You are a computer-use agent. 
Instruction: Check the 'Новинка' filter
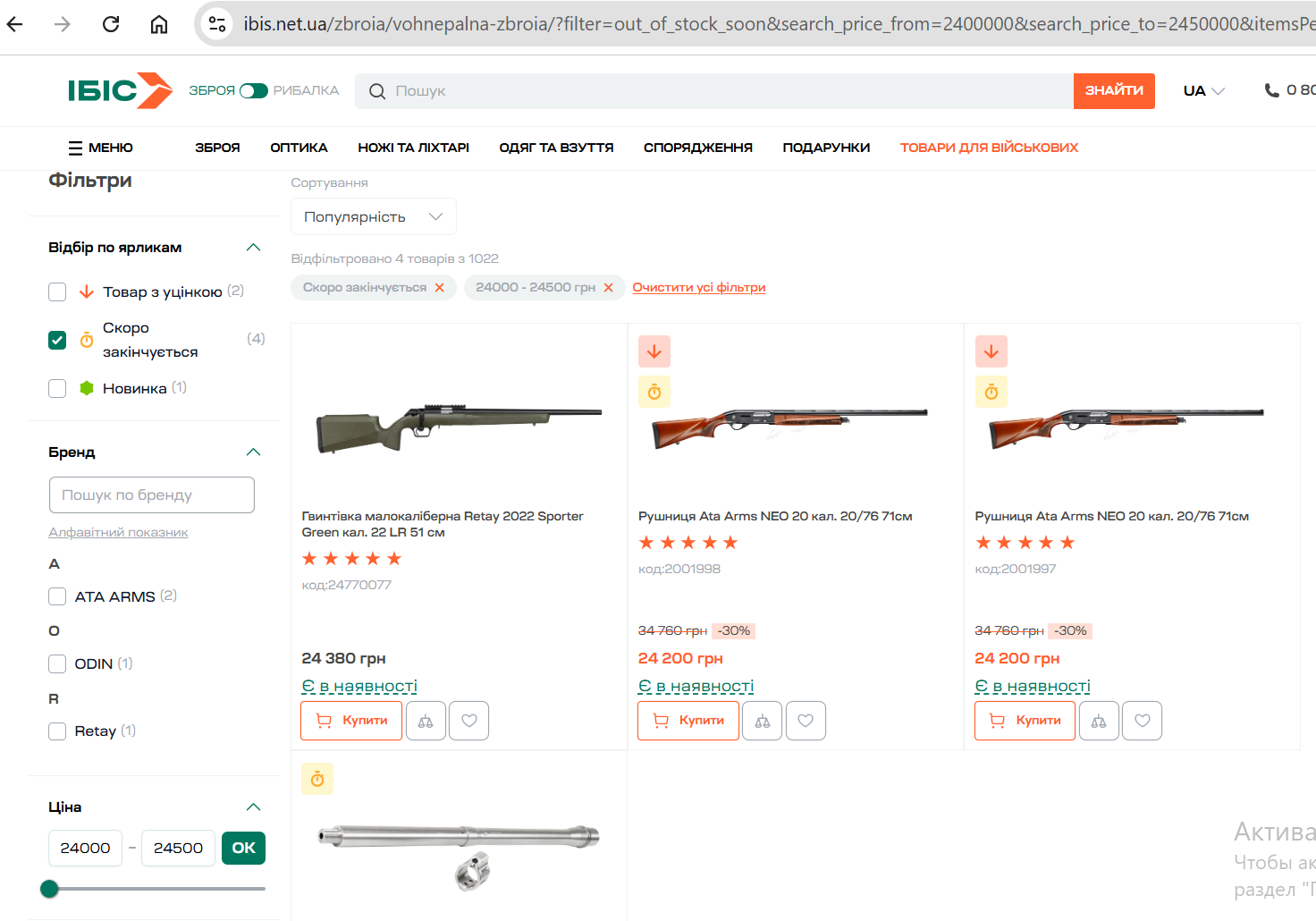coord(57,388)
